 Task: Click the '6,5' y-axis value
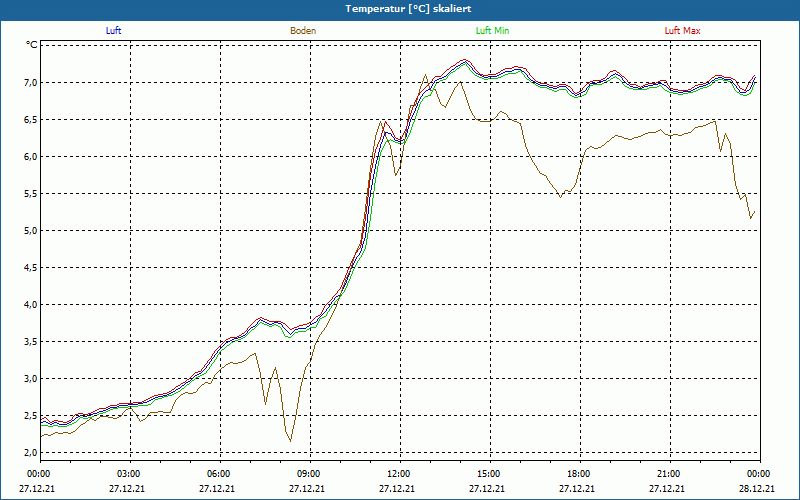[x=31, y=119]
